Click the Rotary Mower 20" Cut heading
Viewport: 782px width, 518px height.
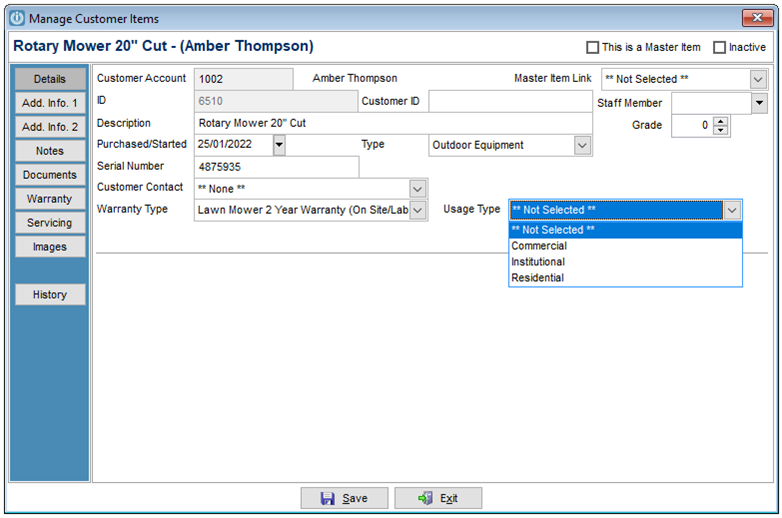pos(164,46)
